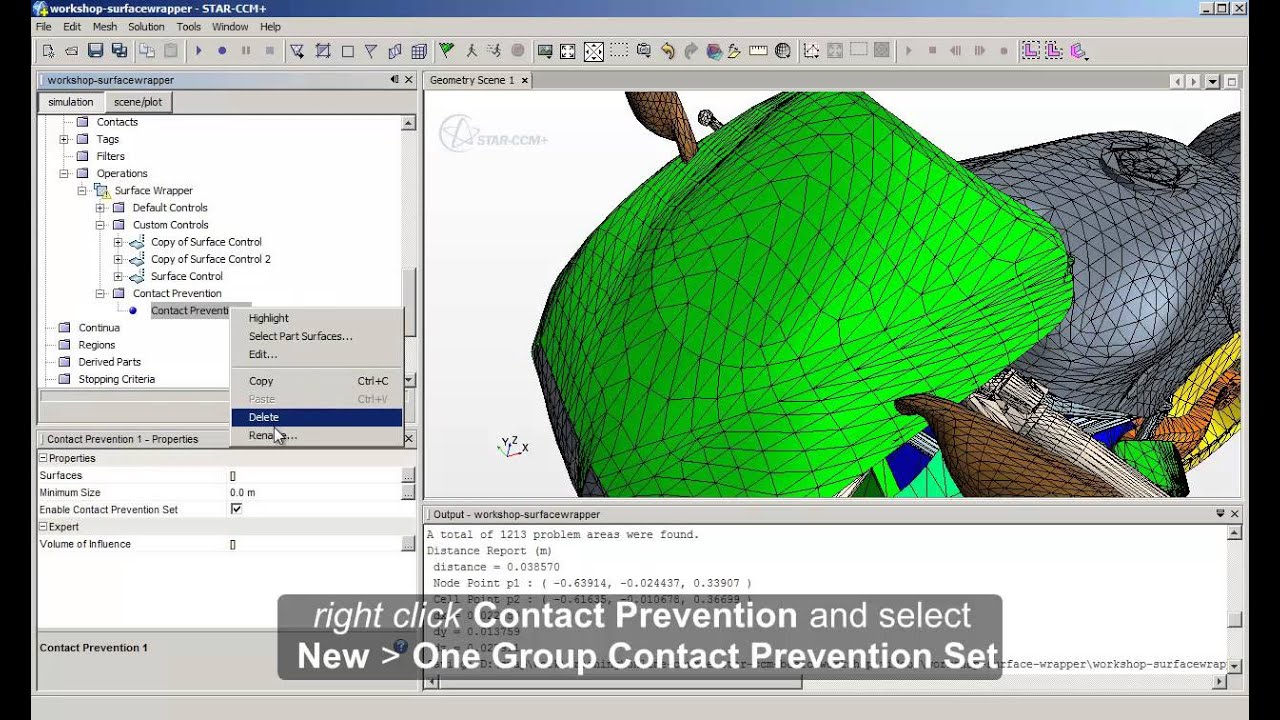
Task: Click the ellipsis button beside Minimum Size
Action: 408,492
